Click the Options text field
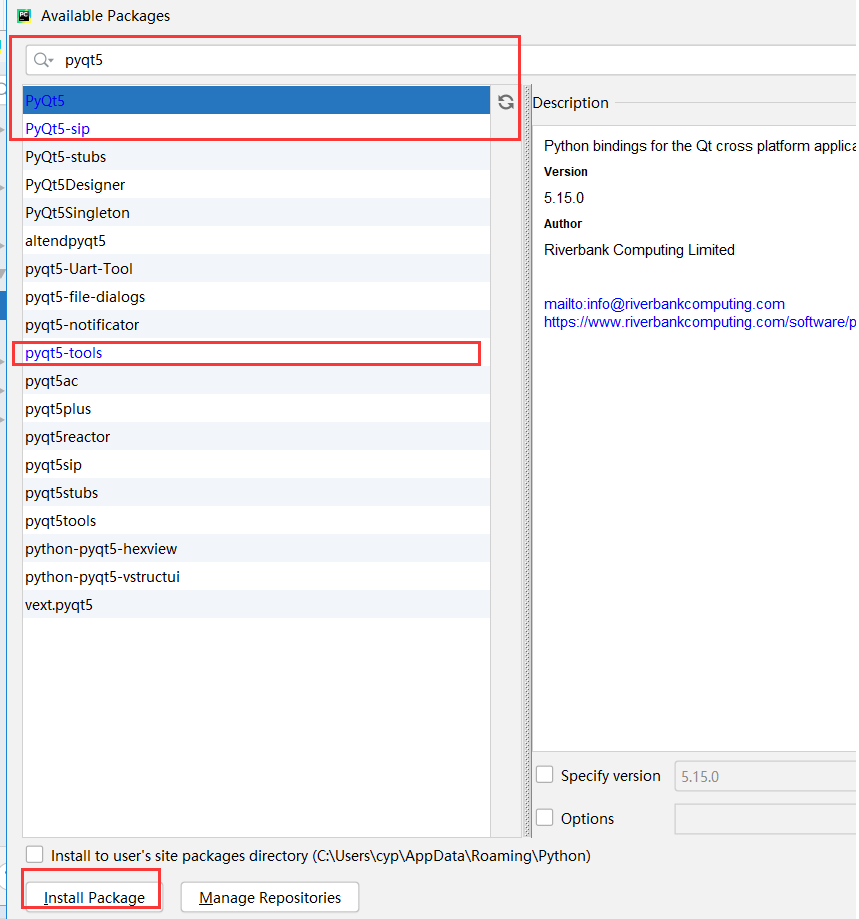This screenshot has width=859, height=919. (x=766, y=819)
